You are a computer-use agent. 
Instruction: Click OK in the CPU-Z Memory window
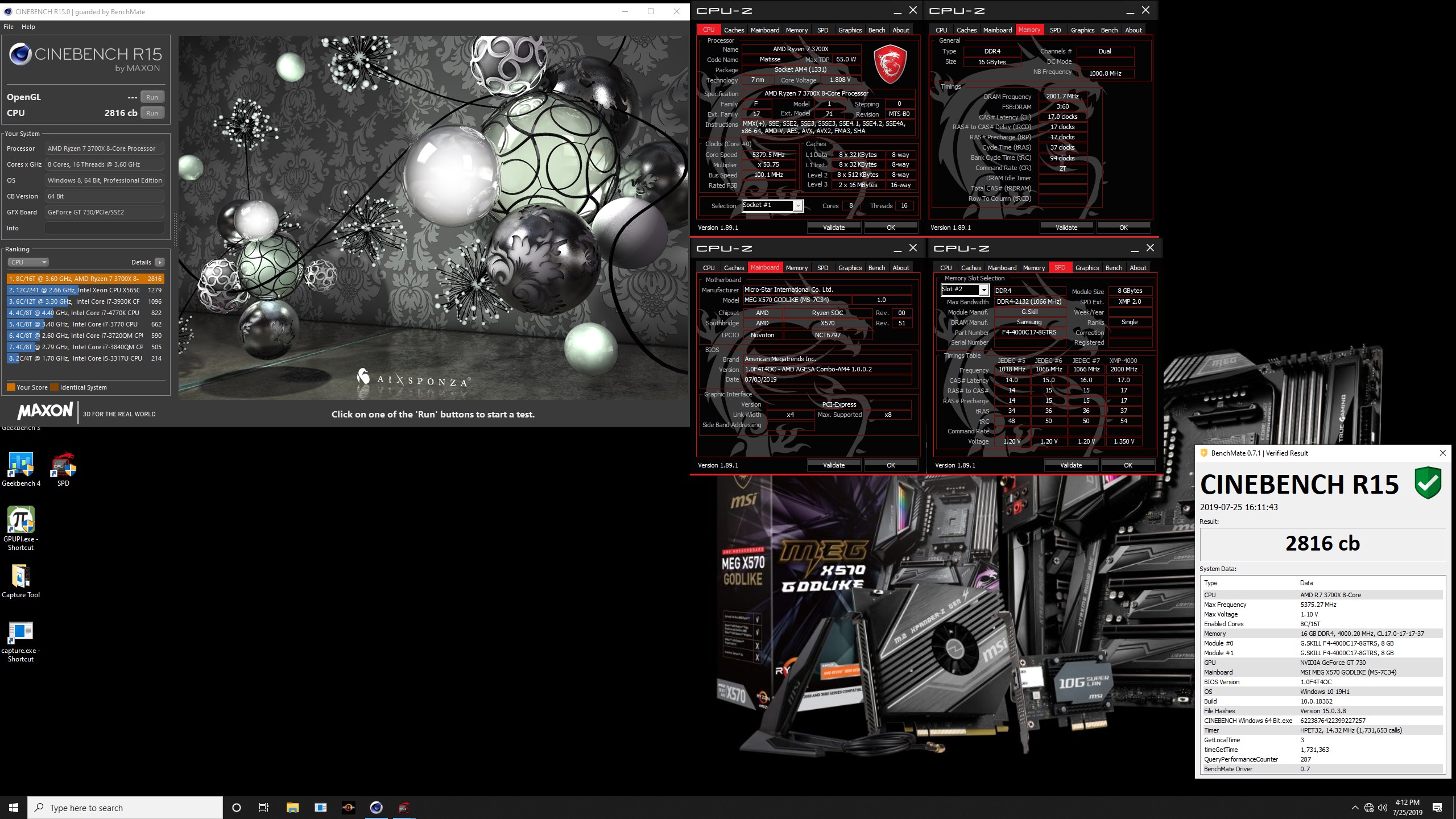(x=1123, y=227)
